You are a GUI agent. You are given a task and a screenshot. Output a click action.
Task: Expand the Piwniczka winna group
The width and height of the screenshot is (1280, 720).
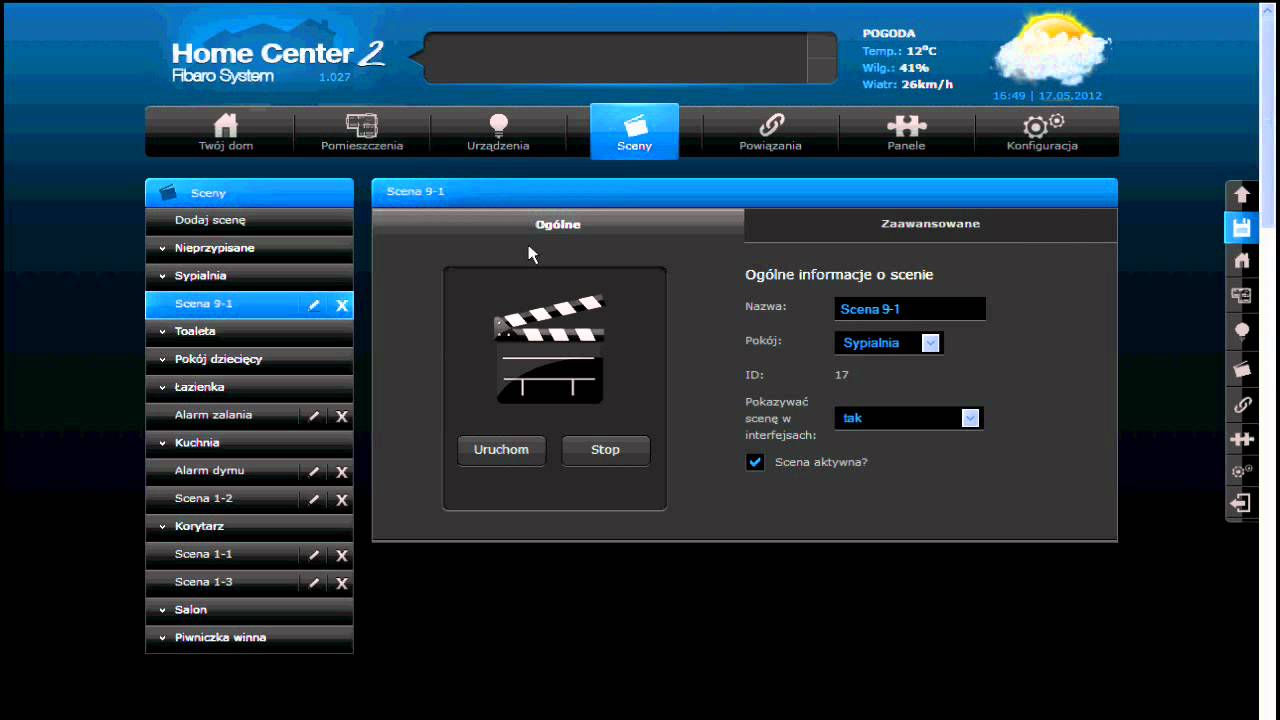point(249,638)
